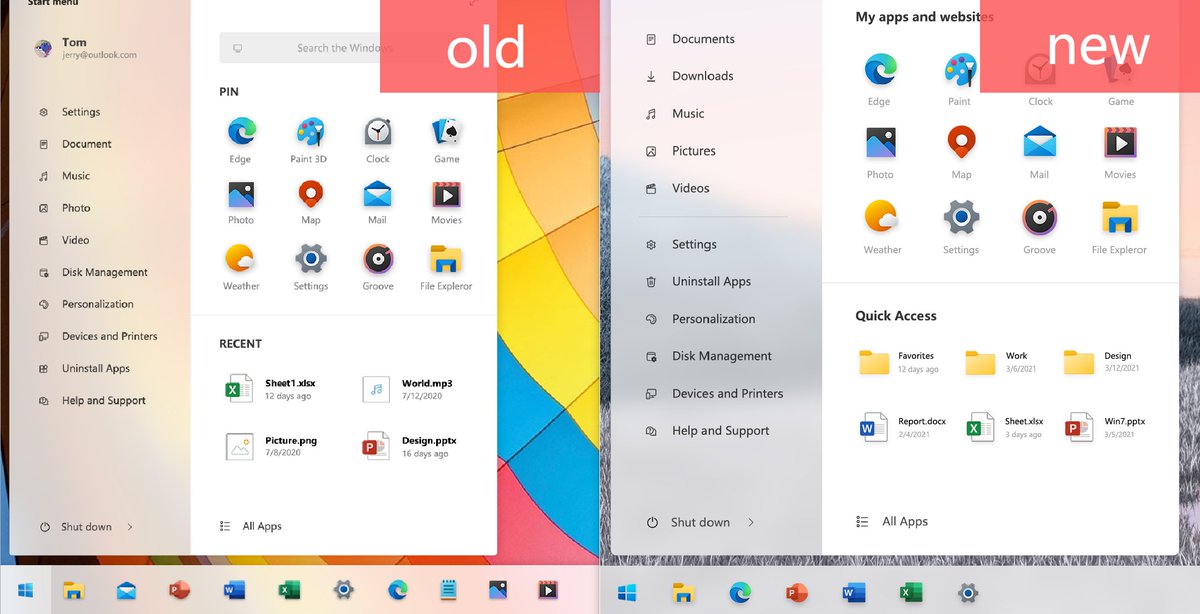Open Notepad icon on the old taskbar
The image size is (1200, 614).
[x=449, y=590]
